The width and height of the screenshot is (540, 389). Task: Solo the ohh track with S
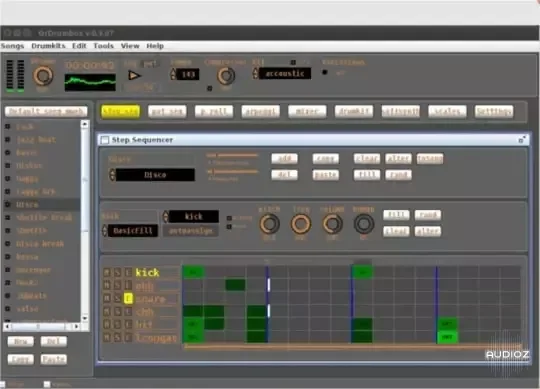click(117, 285)
